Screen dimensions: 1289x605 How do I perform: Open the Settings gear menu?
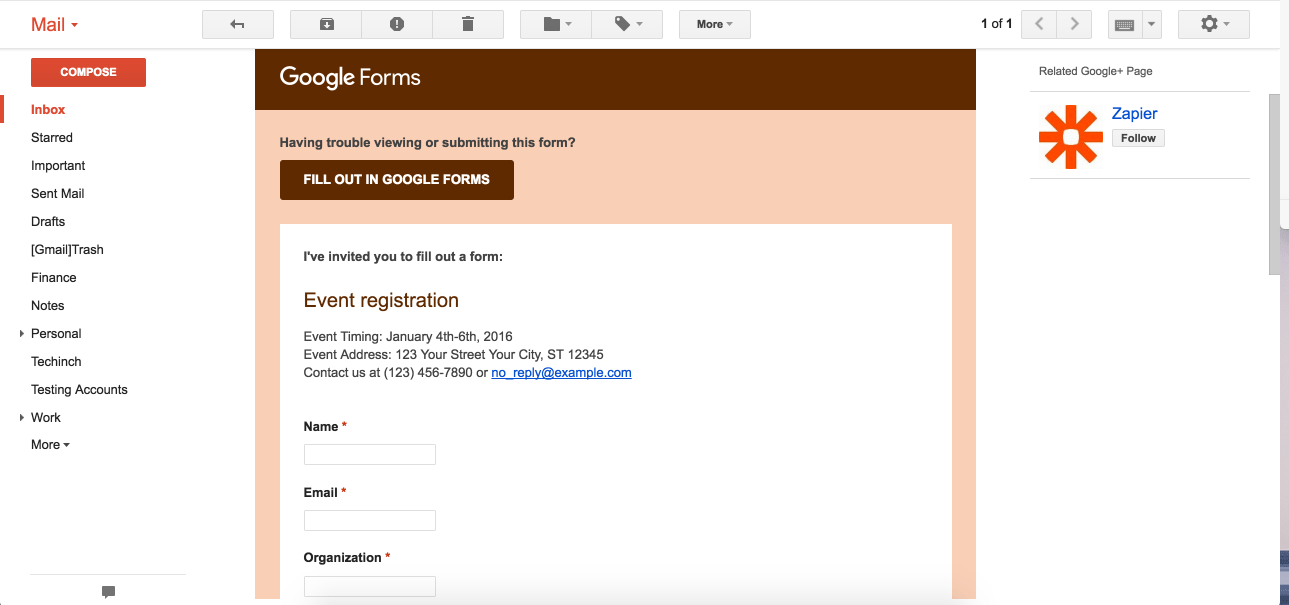[x=1213, y=24]
